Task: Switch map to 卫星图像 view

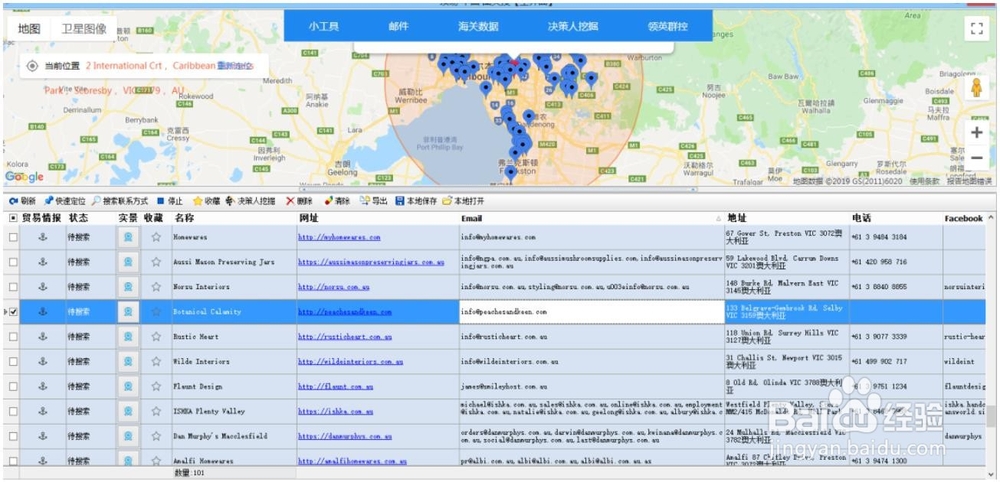Action: pyautogui.click(x=84, y=29)
